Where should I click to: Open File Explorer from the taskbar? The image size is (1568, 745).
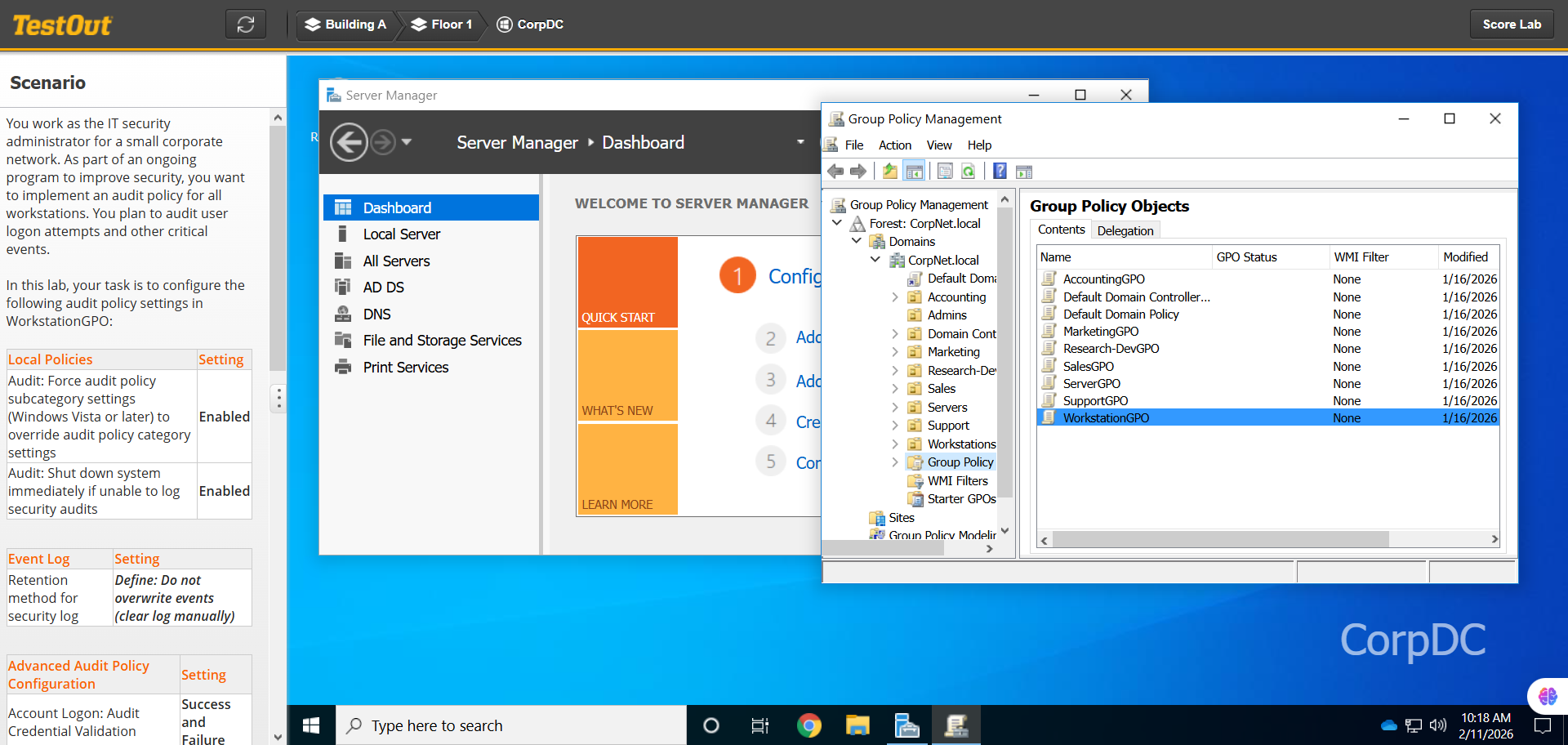(857, 725)
